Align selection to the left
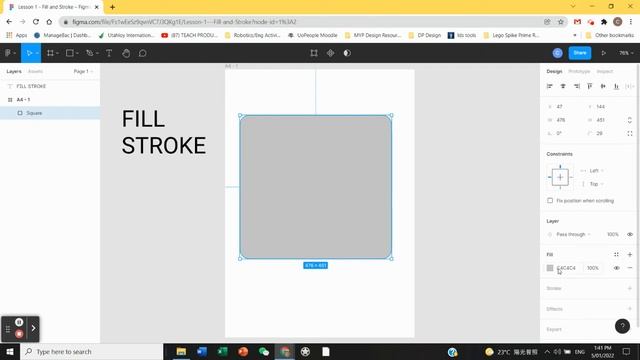The height and width of the screenshot is (360, 640). tap(550, 86)
